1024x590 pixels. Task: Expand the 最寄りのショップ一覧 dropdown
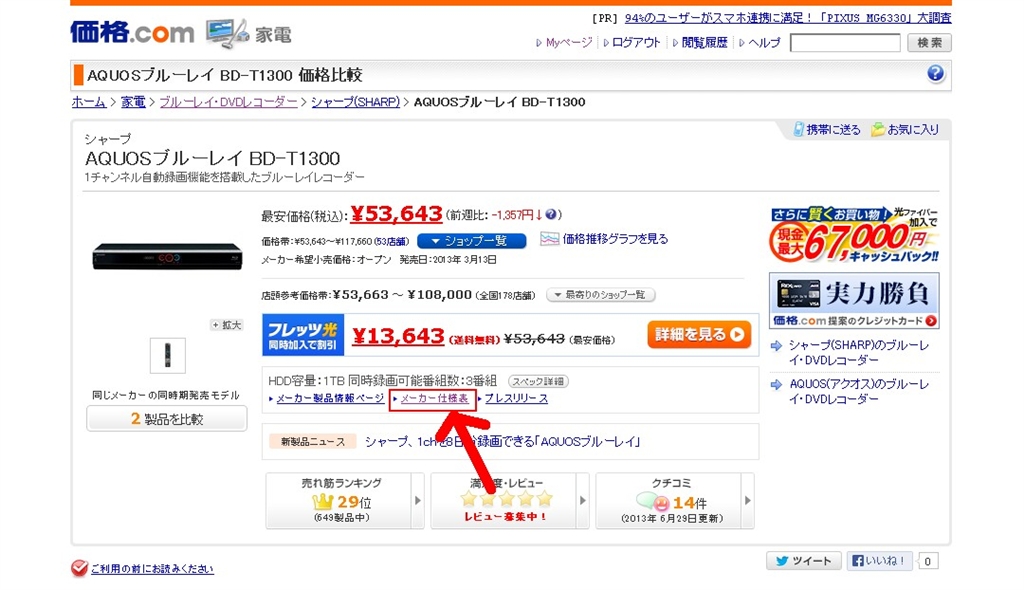(600, 295)
